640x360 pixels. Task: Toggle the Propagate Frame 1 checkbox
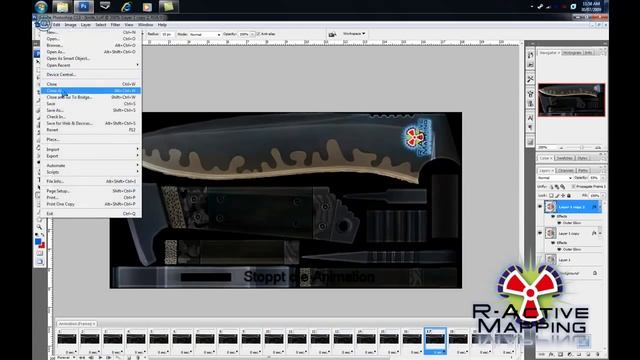coord(573,187)
